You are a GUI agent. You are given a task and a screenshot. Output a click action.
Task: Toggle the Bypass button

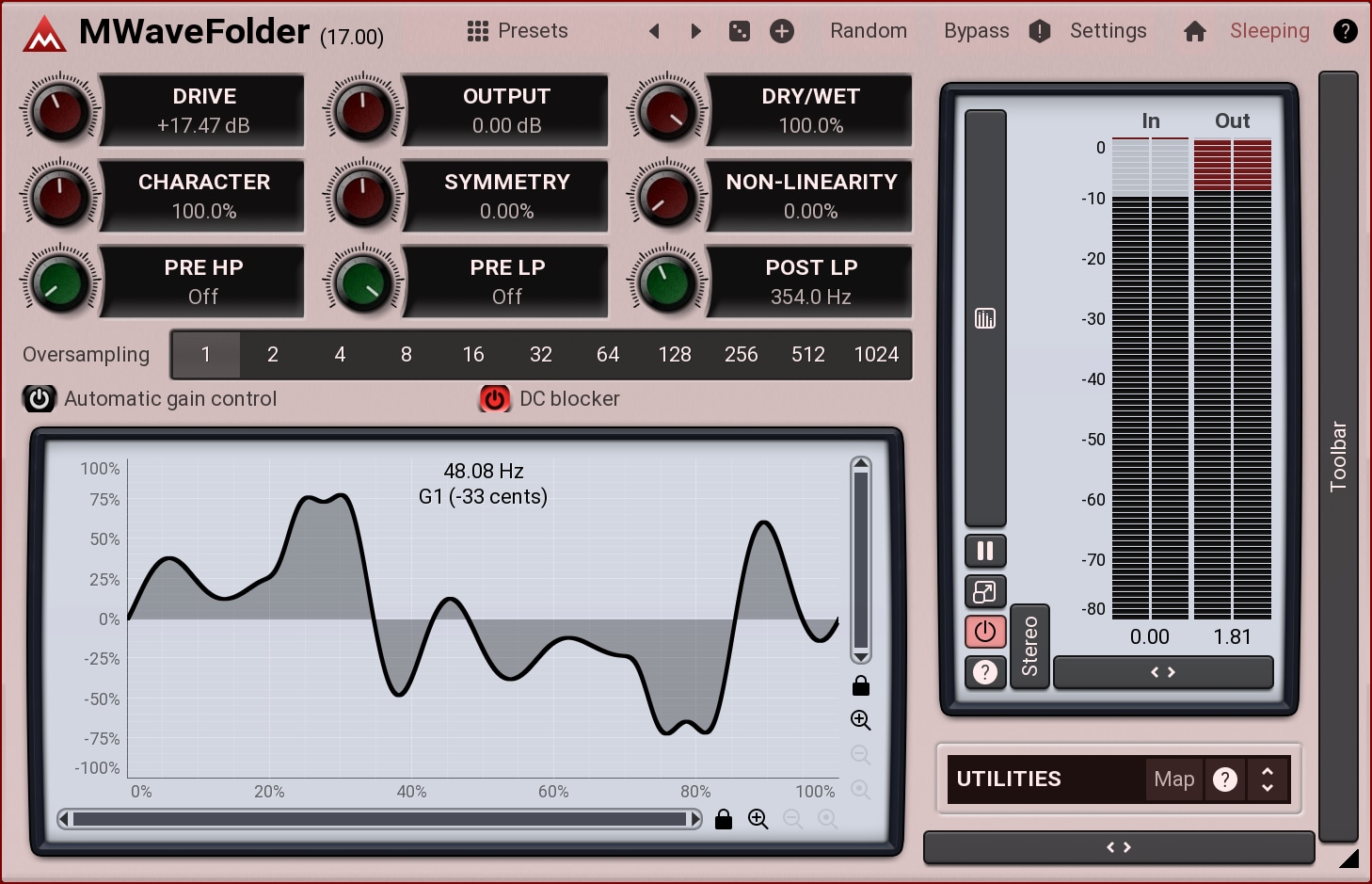(x=976, y=31)
